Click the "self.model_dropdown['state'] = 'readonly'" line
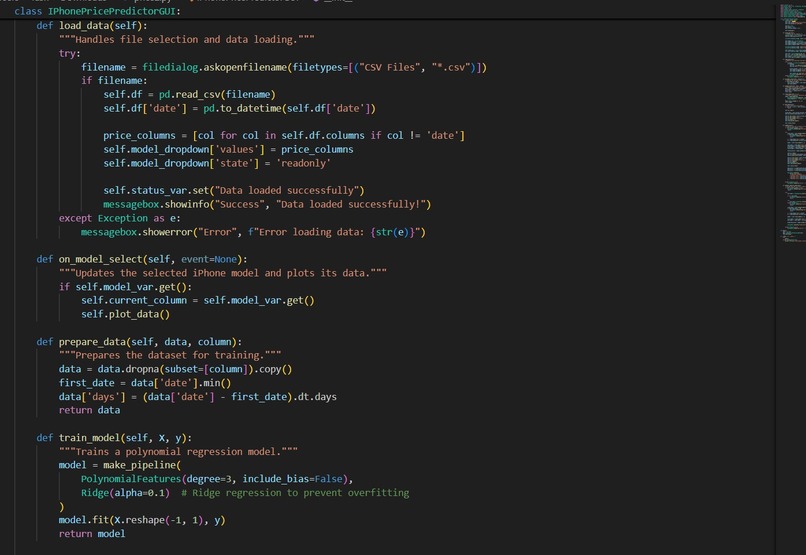 pos(217,163)
